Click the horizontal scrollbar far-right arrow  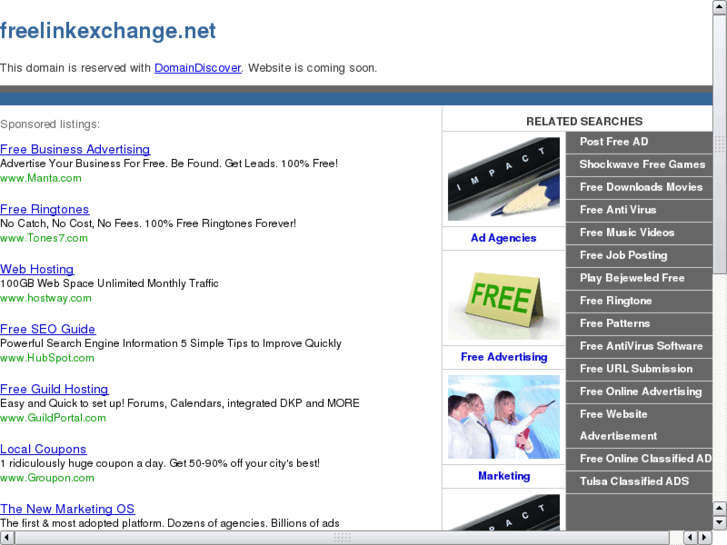click(x=705, y=538)
